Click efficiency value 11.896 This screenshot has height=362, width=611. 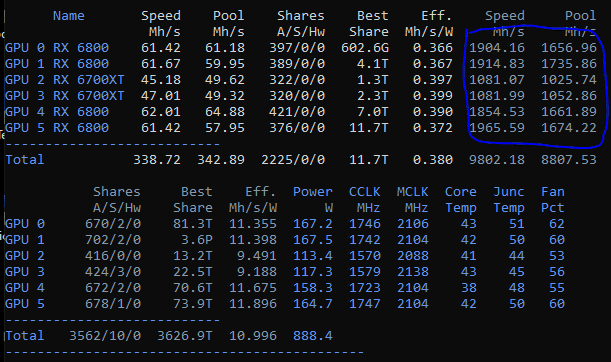click(253, 304)
